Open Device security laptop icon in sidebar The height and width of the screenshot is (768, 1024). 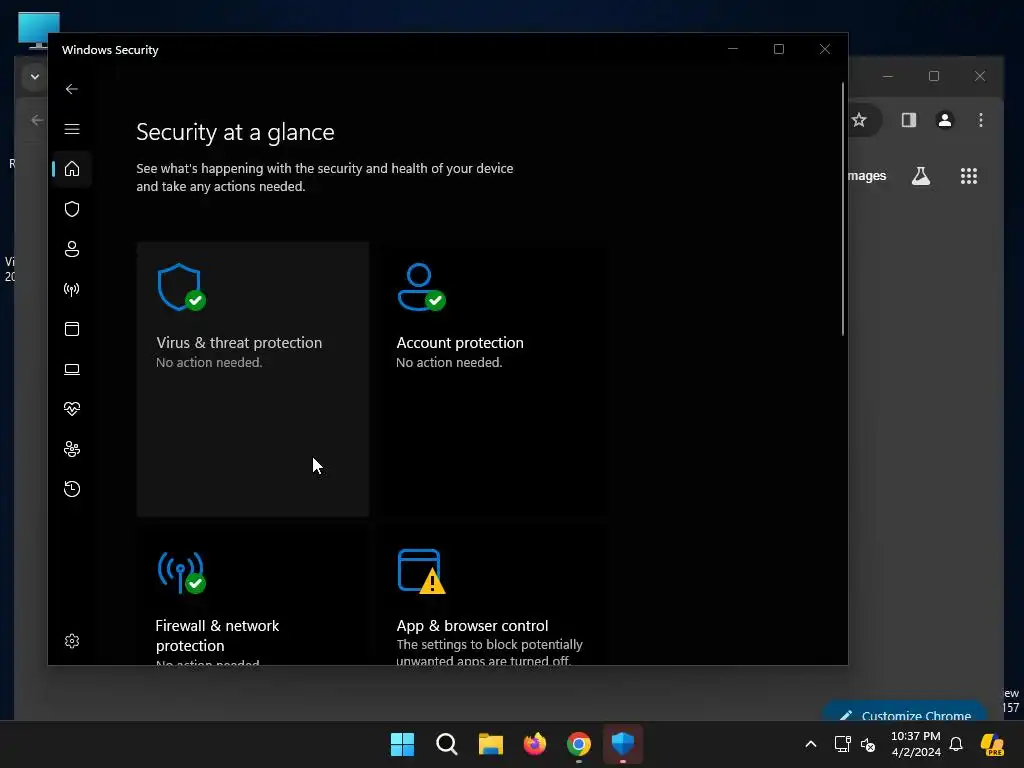click(x=72, y=370)
